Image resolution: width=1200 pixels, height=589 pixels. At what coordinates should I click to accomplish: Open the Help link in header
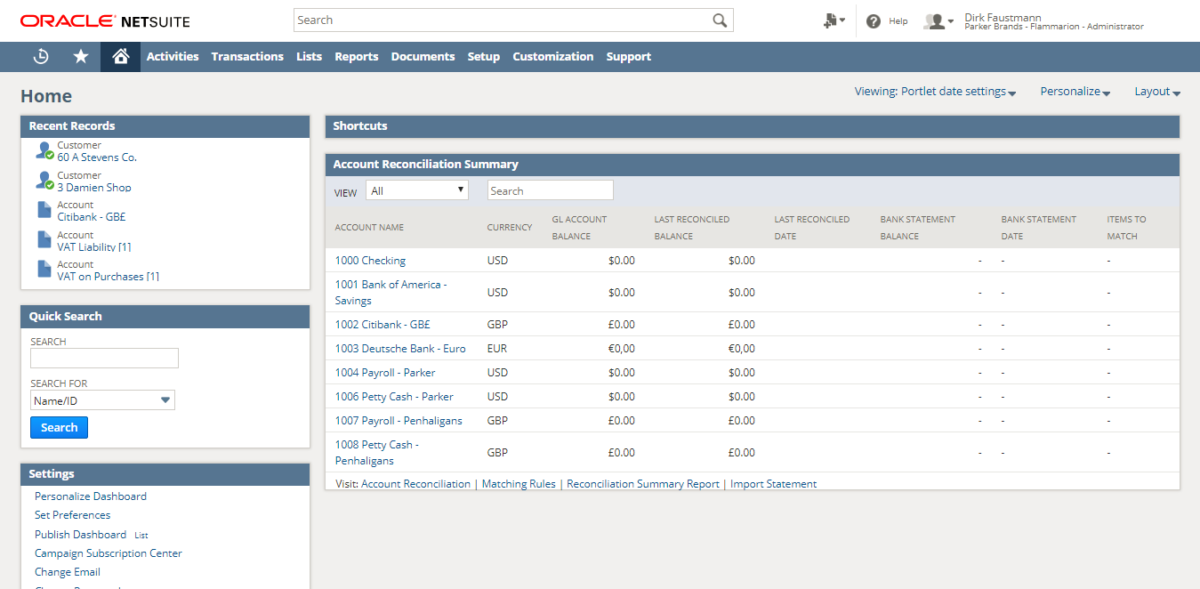(898, 21)
